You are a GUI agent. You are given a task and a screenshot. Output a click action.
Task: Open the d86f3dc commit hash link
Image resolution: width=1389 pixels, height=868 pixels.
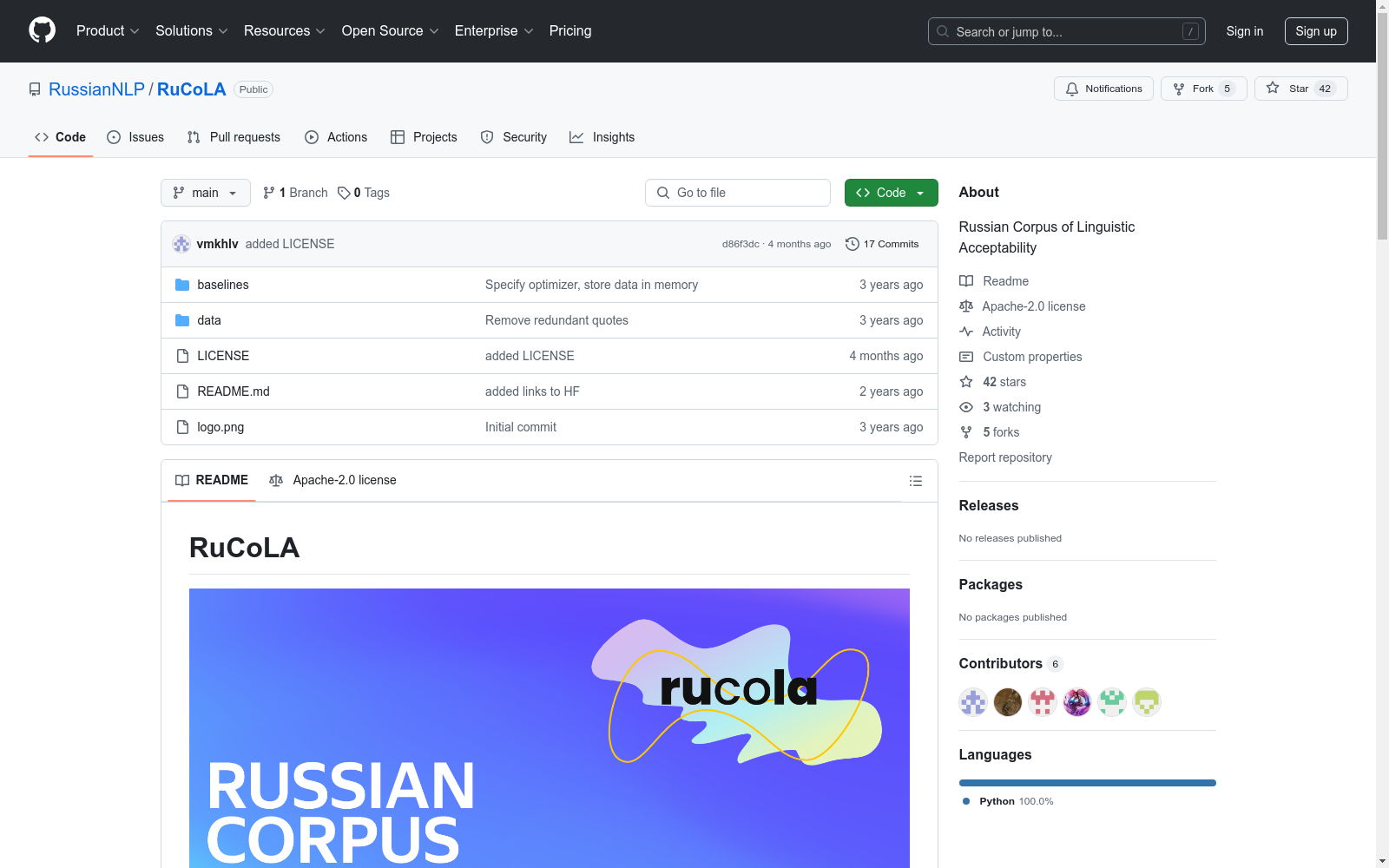pyautogui.click(x=741, y=244)
